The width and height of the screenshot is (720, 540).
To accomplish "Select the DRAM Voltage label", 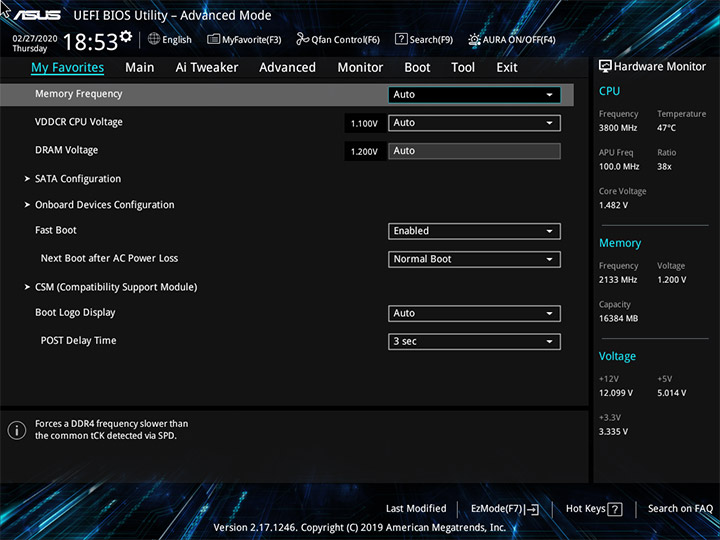I will coord(67,150).
